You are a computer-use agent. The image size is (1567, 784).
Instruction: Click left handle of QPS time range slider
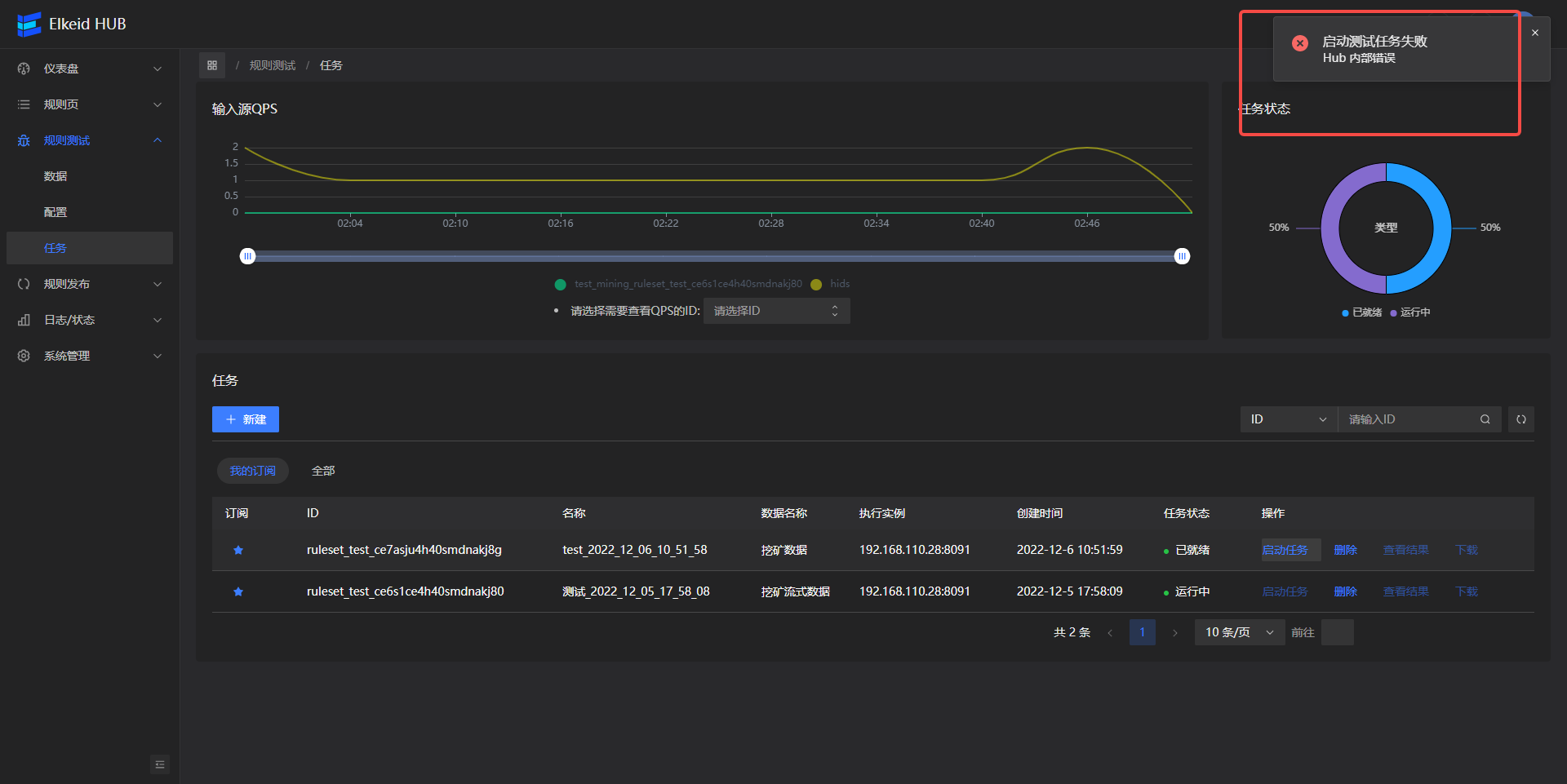pos(247,256)
